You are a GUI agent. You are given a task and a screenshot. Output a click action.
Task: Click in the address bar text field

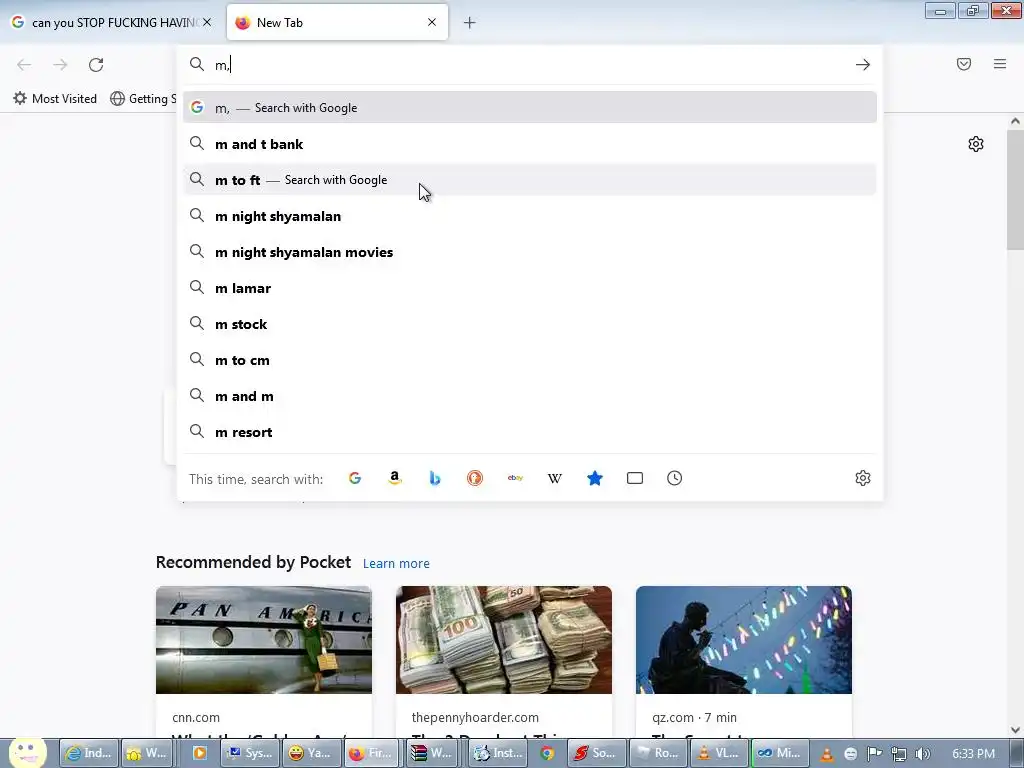[529, 64]
